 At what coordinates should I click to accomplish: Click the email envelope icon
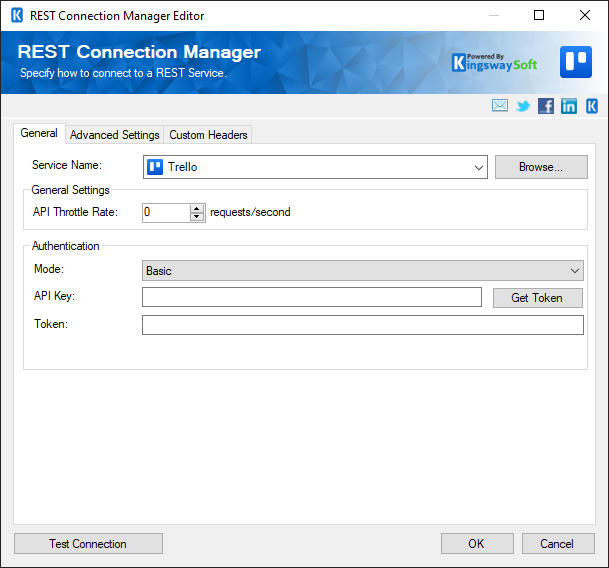click(499, 105)
